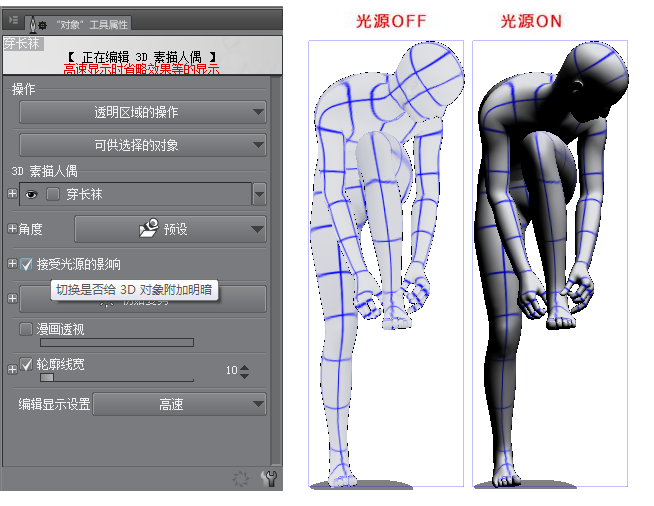654x506 pixels.
Task: Expand the row below the light source option
Action: (x=12, y=299)
